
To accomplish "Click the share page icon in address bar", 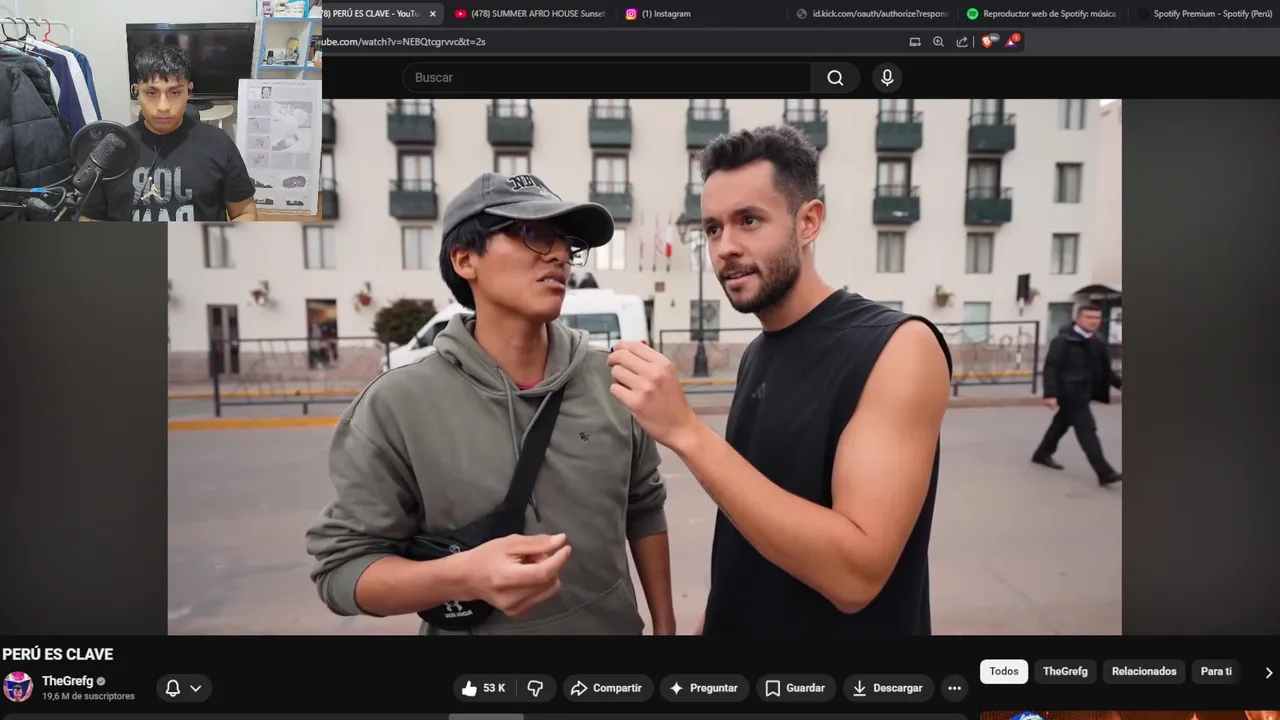I will [962, 42].
